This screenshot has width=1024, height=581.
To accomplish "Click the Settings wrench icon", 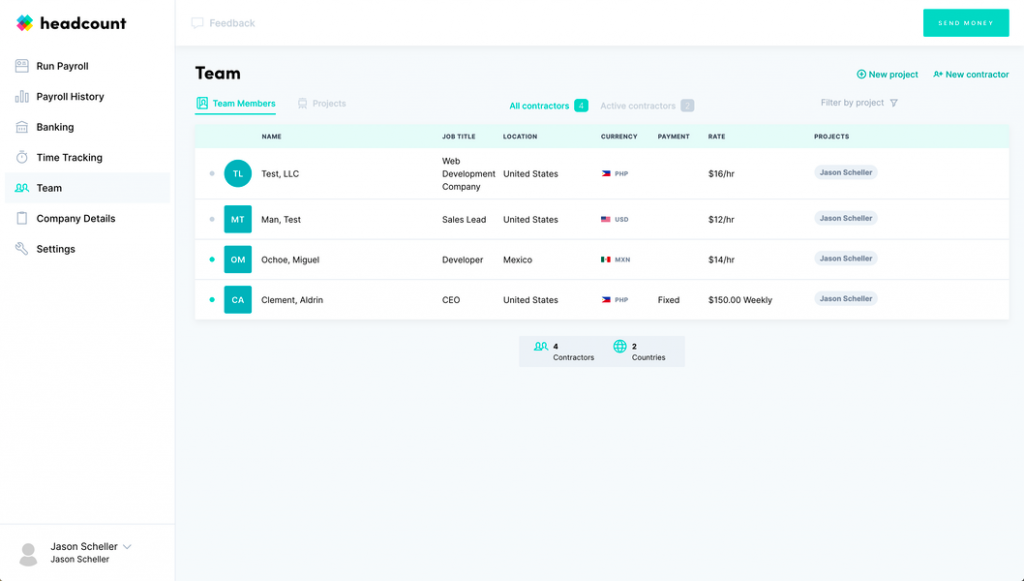I will coord(22,248).
